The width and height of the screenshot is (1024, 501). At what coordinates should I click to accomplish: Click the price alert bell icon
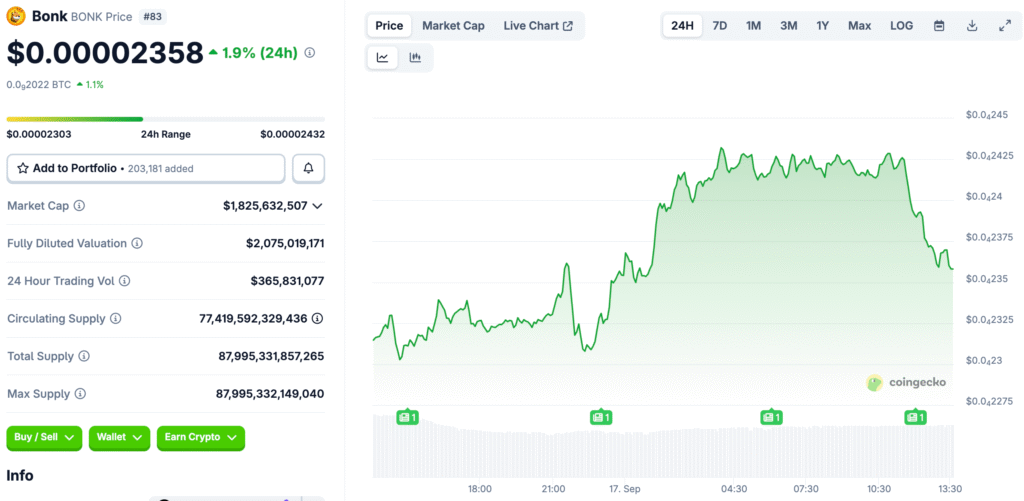pyautogui.click(x=308, y=168)
